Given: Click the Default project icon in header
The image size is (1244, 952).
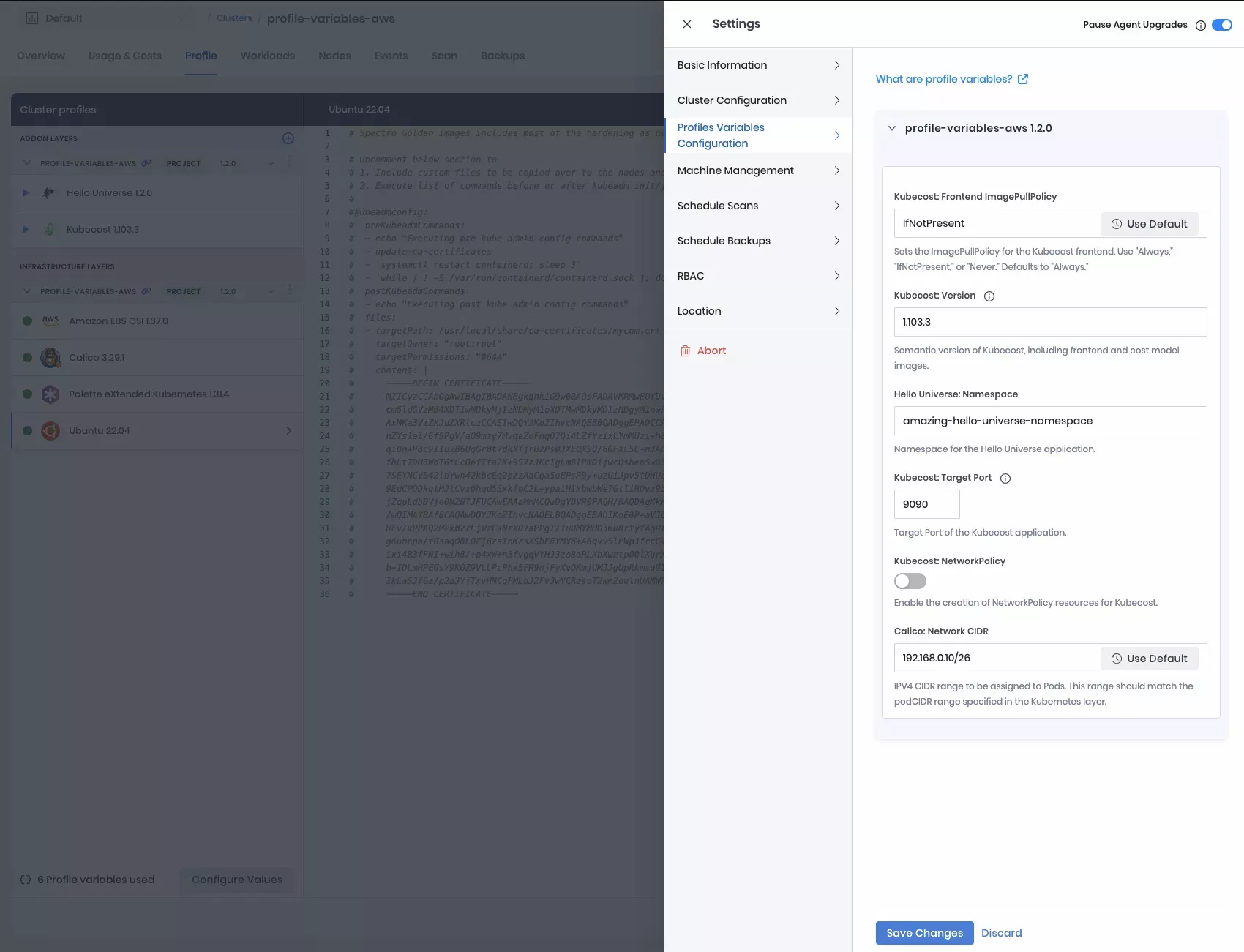Looking at the screenshot, I should pos(32,18).
